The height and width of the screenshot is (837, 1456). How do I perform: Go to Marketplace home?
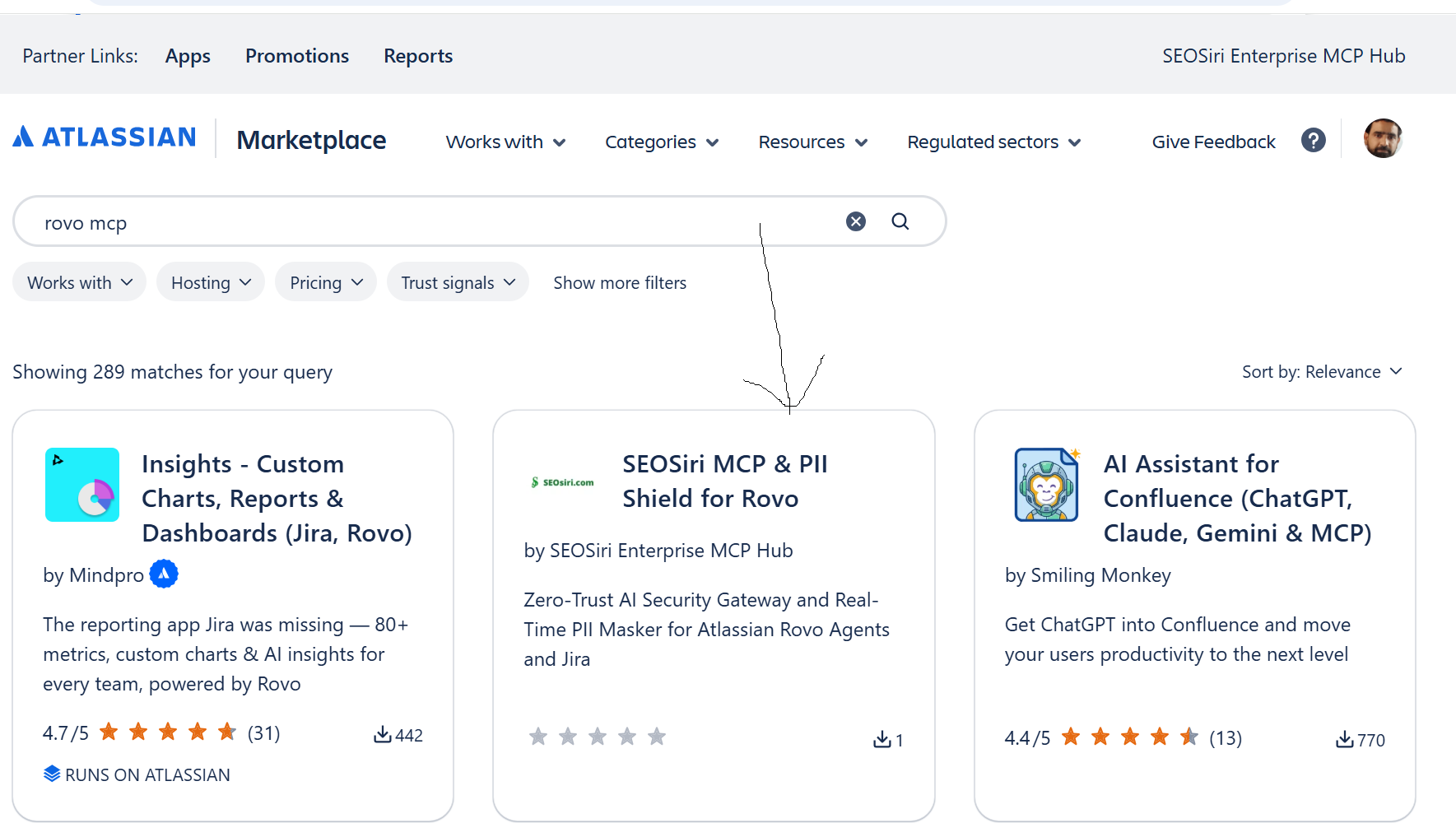click(x=311, y=140)
